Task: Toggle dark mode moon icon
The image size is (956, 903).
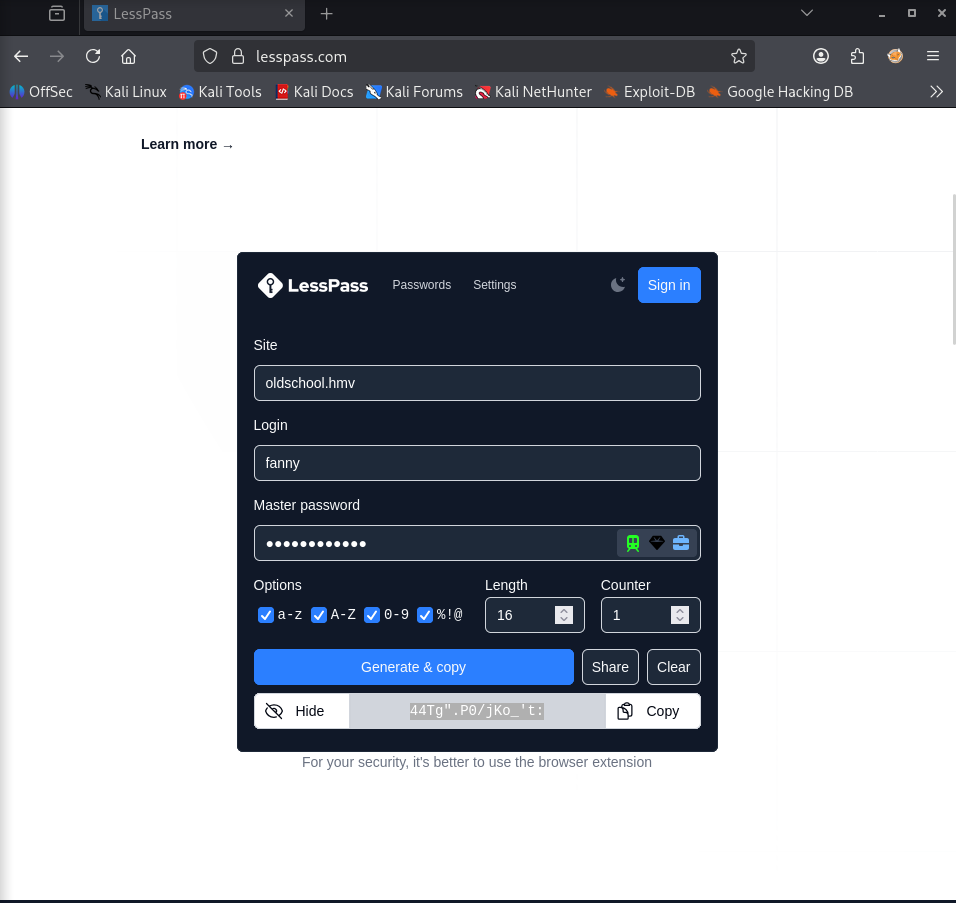Action: (618, 285)
